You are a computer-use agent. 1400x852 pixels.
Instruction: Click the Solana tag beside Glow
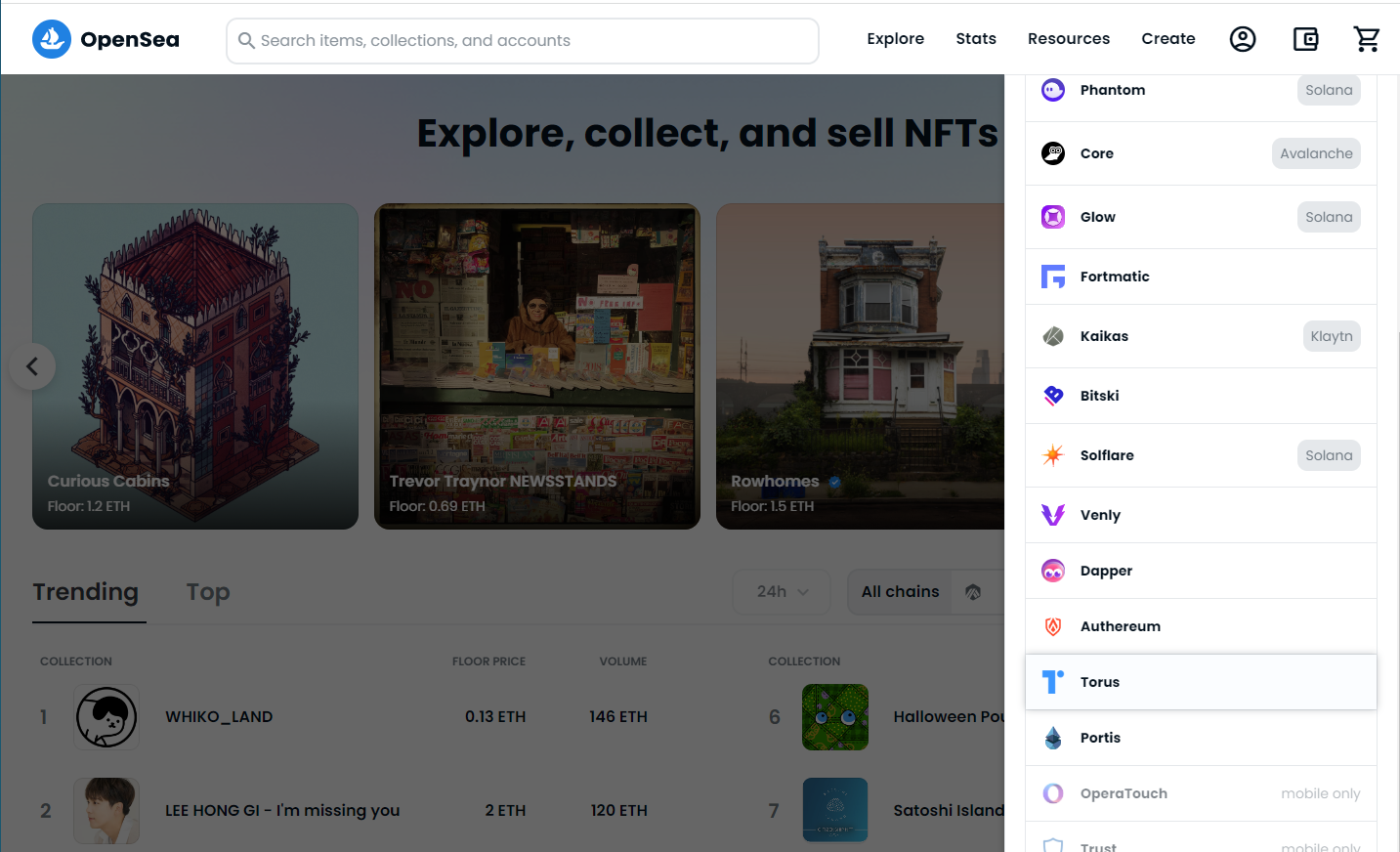coord(1329,217)
